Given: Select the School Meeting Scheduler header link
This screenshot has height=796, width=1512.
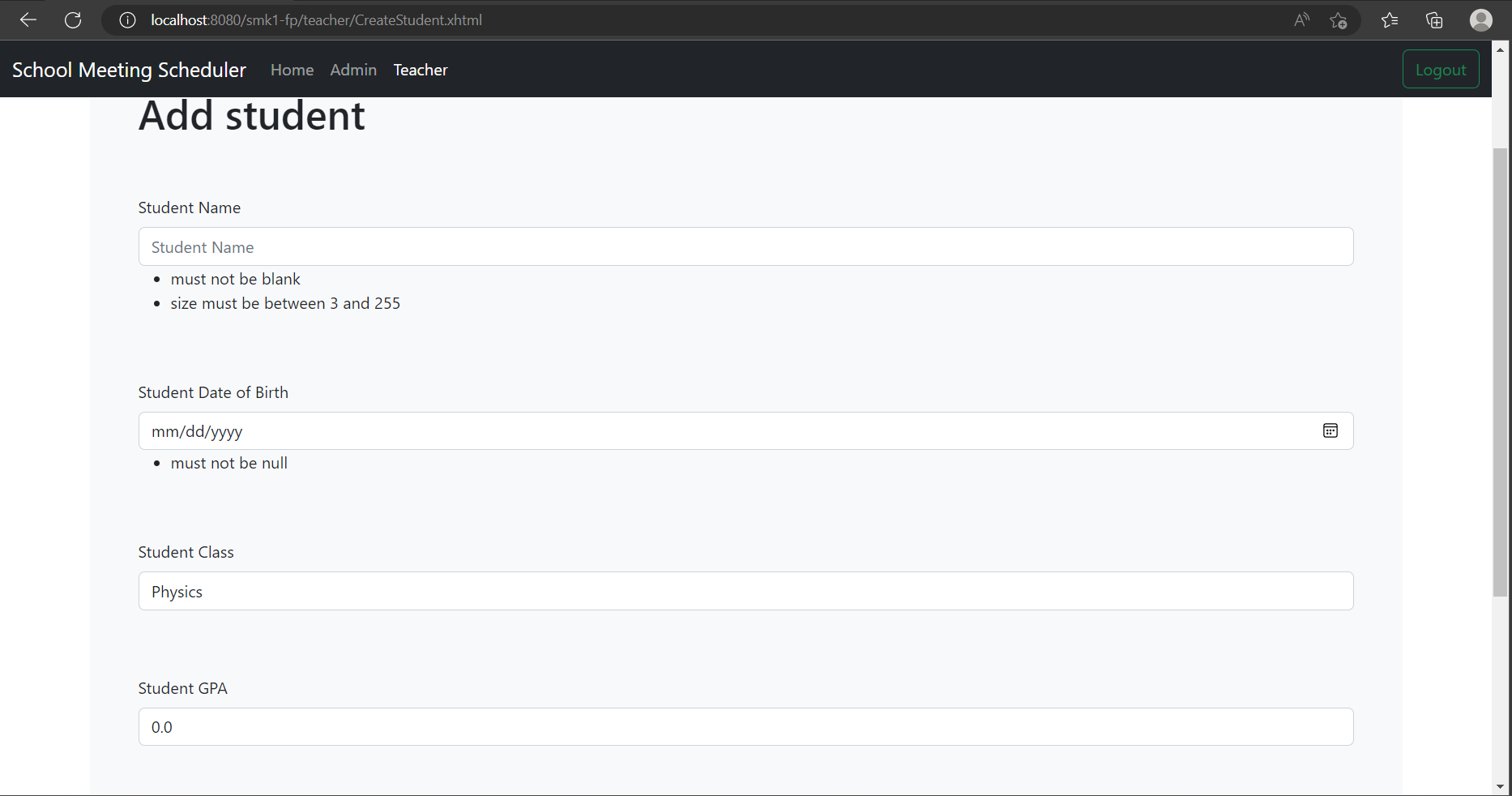Looking at the screenshot, I should (129, 70).
